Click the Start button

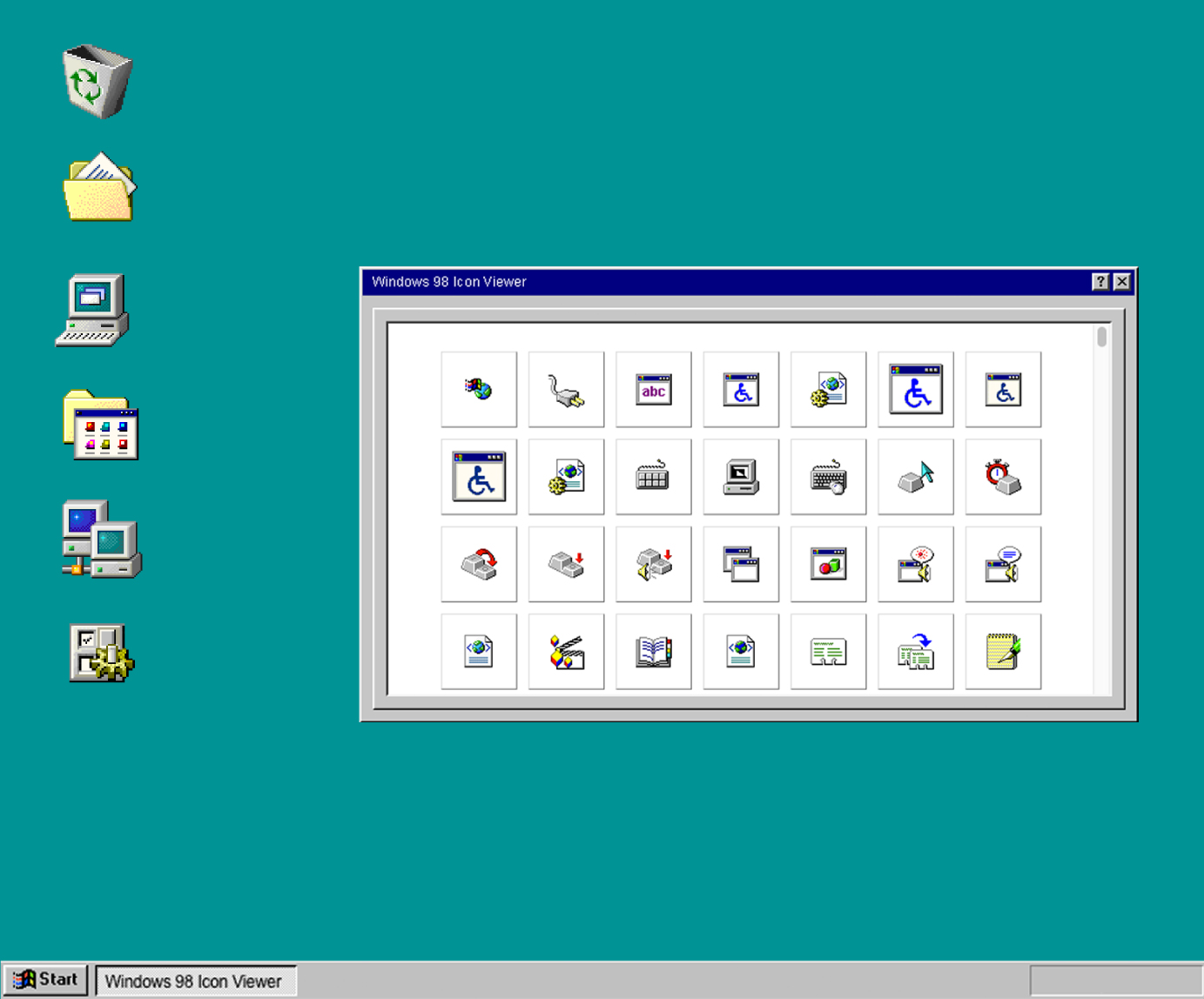point(46,980)
